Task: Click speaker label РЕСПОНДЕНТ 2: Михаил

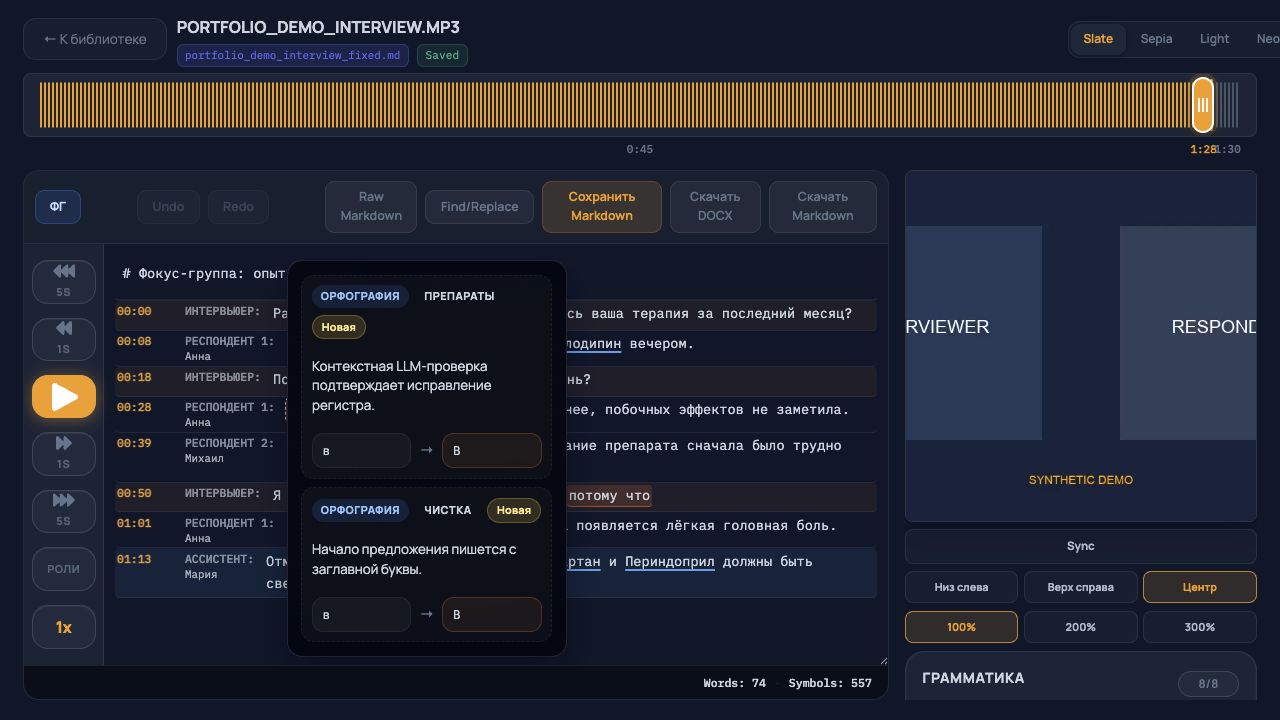Action: click(229, 450)
